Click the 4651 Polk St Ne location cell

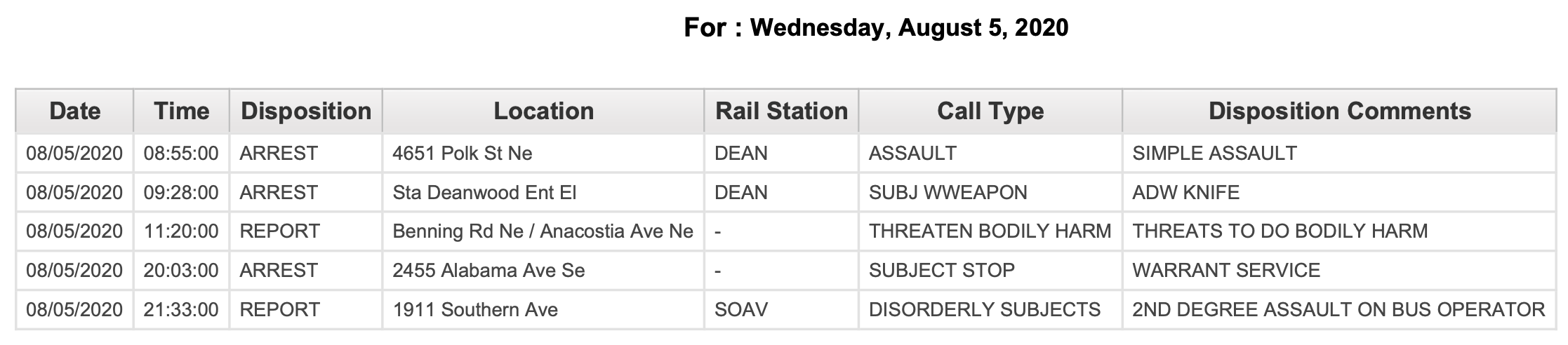pos(543,153)
